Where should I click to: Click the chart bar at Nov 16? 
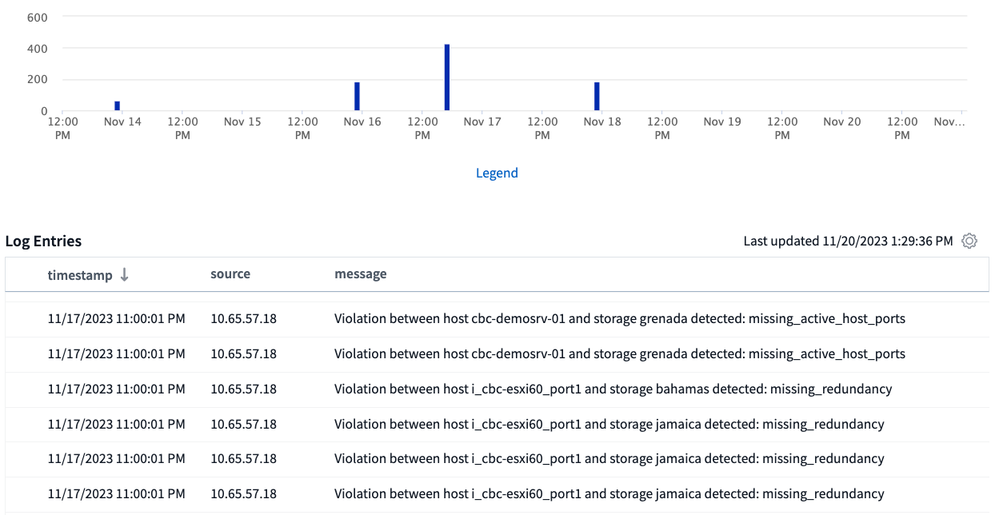click(x=357, y=96)
